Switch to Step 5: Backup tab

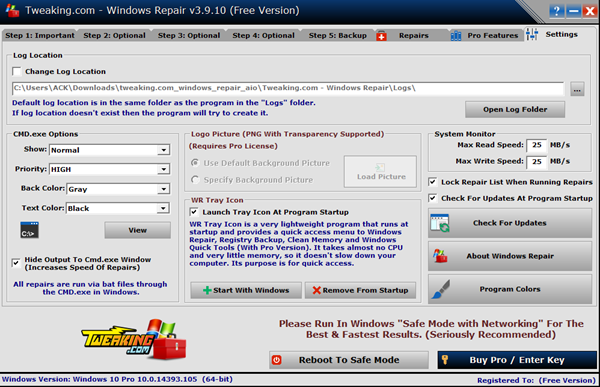pos(338,36)
